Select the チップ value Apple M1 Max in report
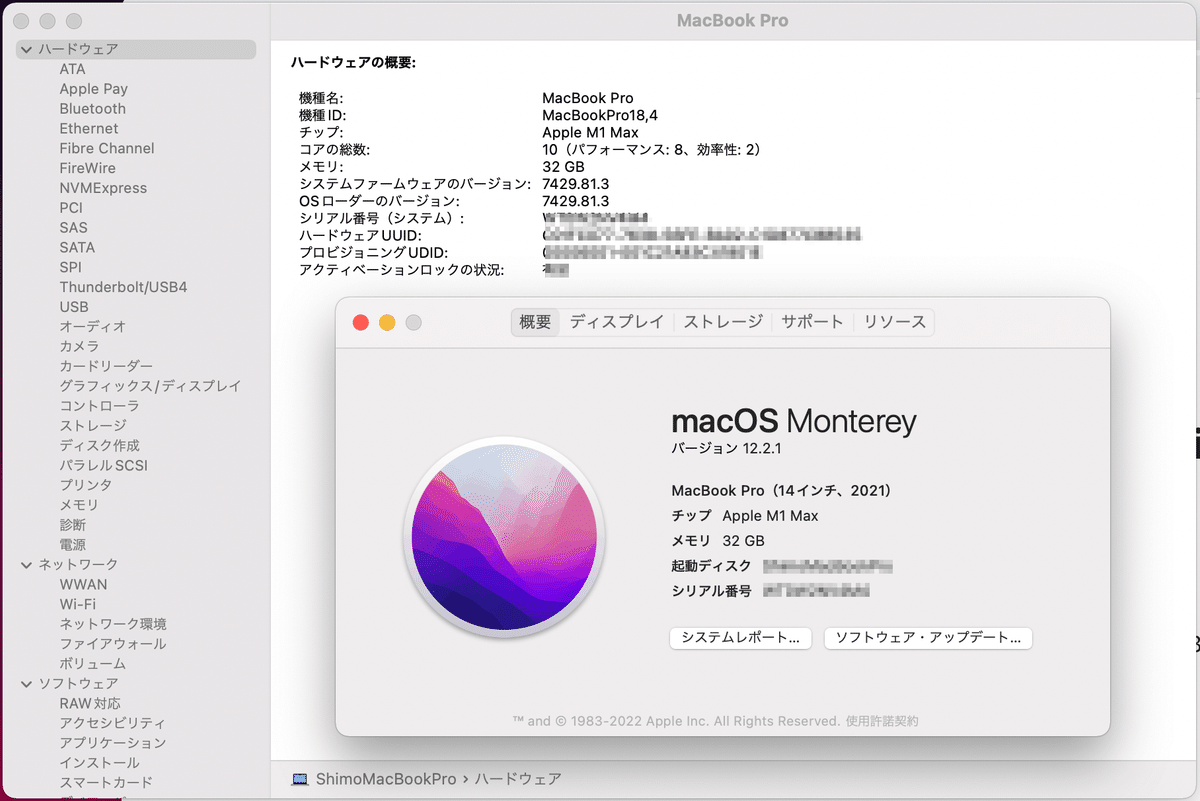1200x801 pixels. click(590, 133)
